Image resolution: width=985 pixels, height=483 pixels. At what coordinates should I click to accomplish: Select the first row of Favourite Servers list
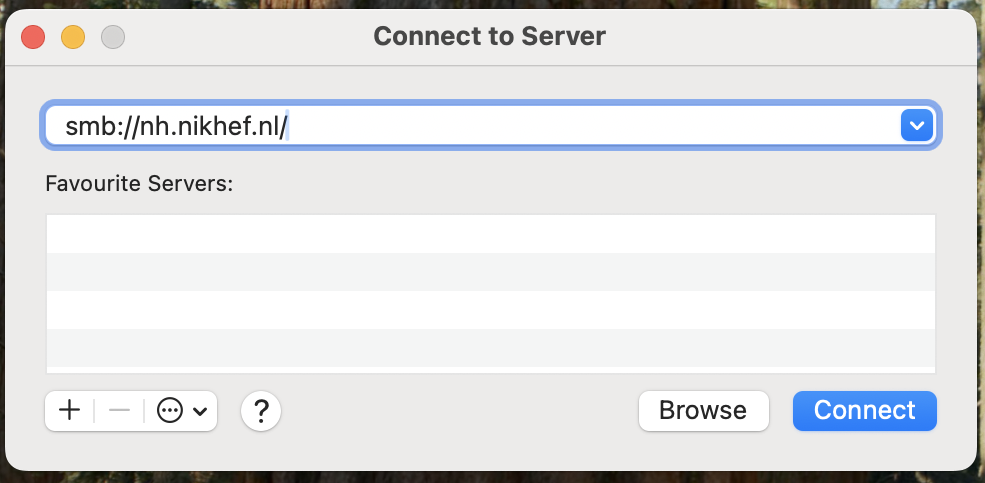pos(491,234)
